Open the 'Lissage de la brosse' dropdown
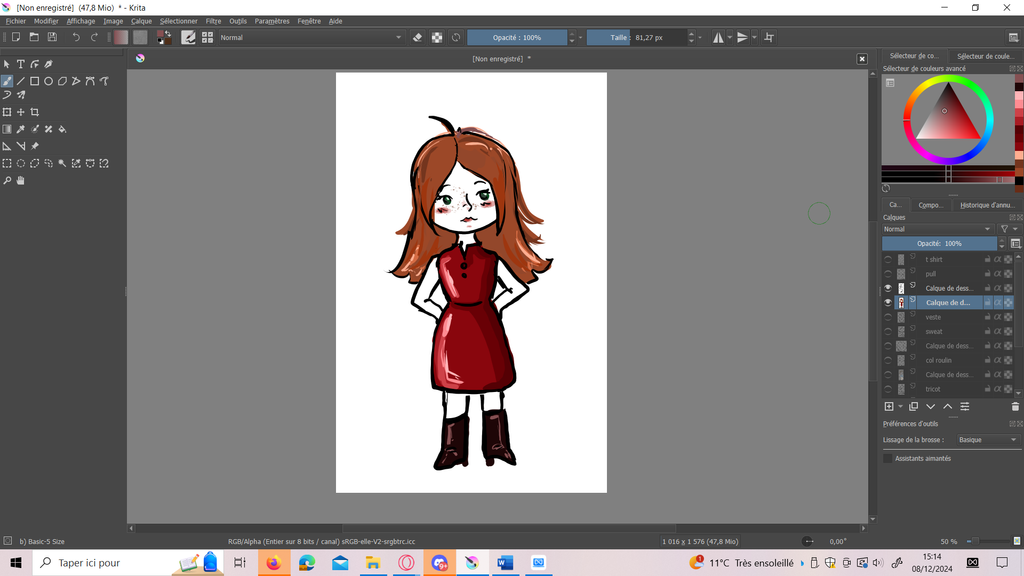The height and width of the screenshot is (576, 1024). [x=986, y=440]
